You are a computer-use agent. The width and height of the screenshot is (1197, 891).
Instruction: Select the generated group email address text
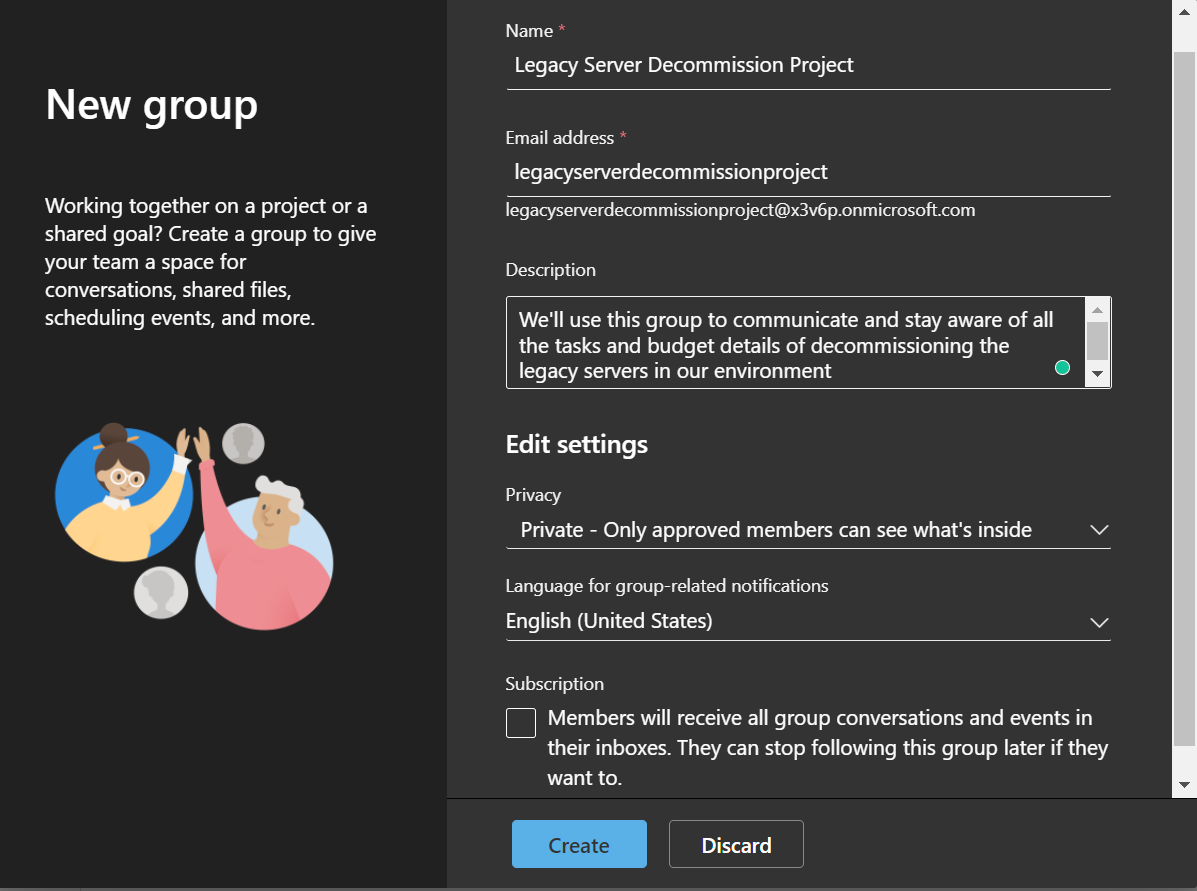(740, 210)
